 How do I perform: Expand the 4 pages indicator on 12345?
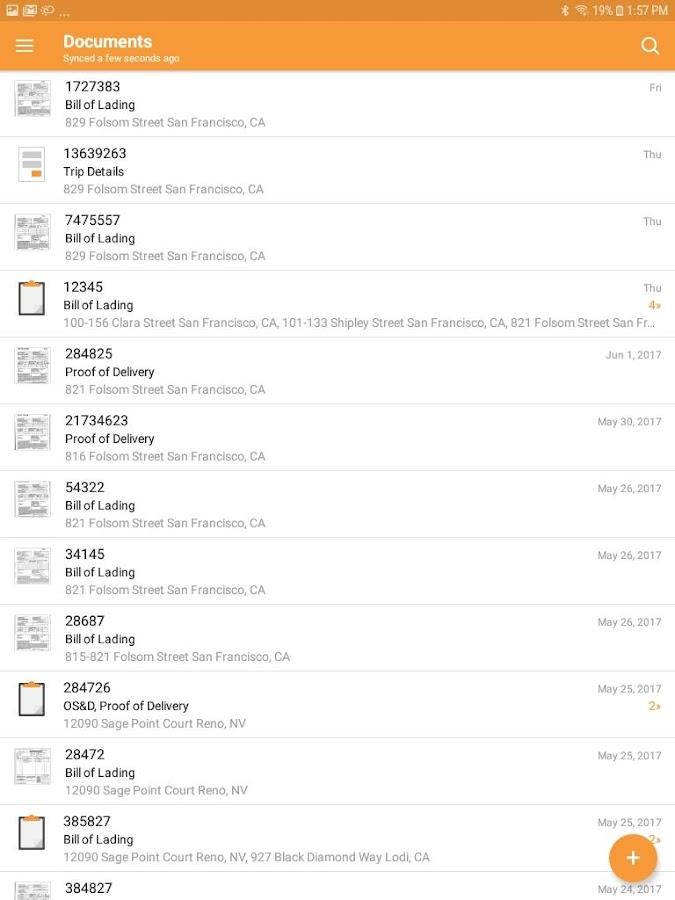tap(654, 305)
